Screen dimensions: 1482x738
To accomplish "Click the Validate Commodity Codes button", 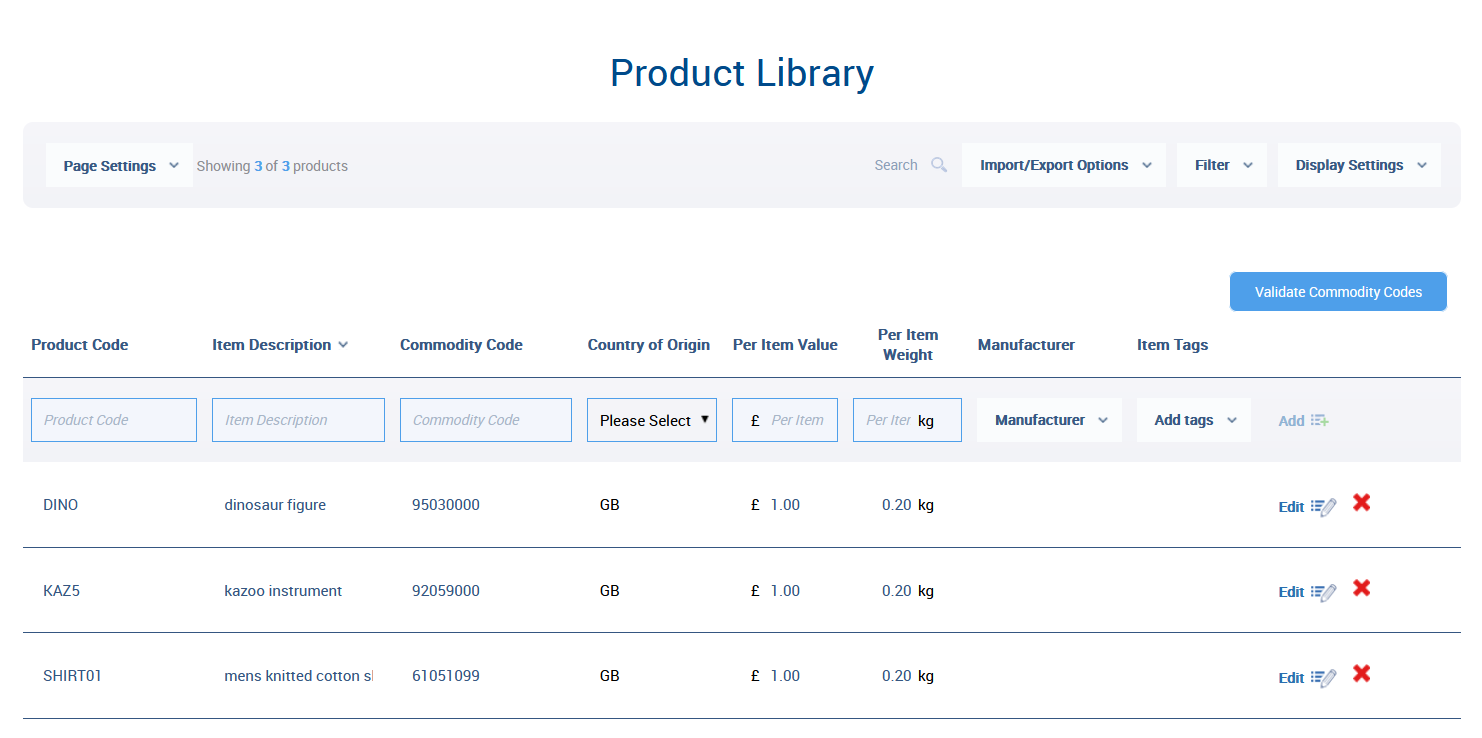I will coord(1338,291).
